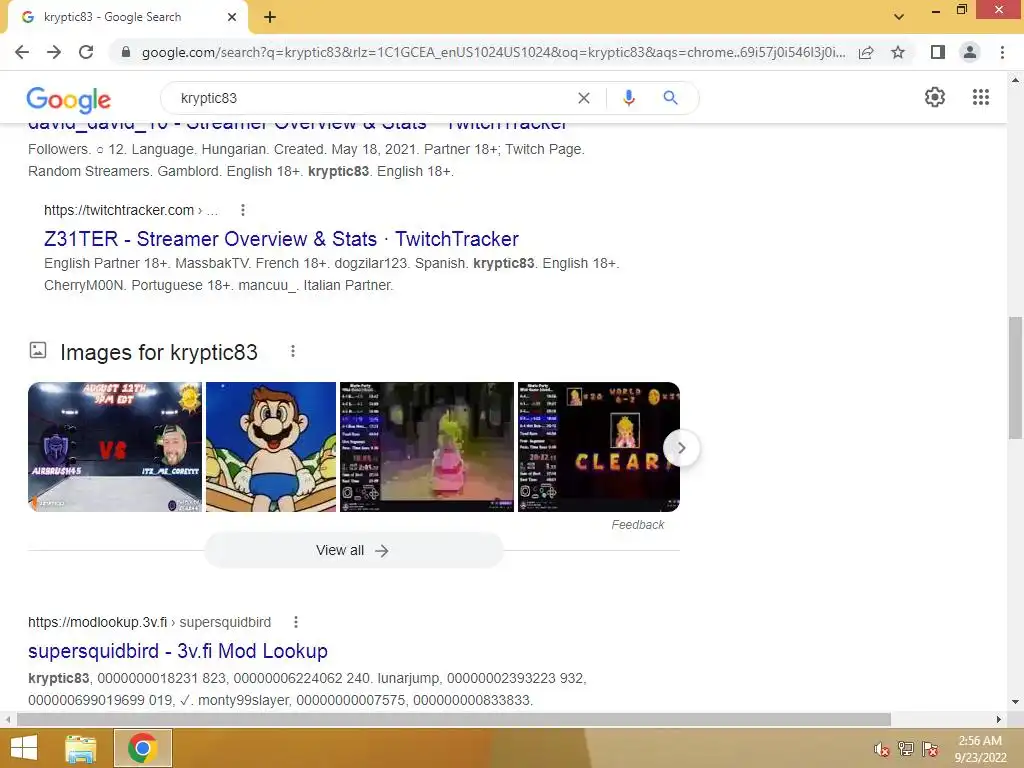Click the 2:56 AM taskbar clock
The width and height of the screenshot is (1024, 768).
[980, 749]
